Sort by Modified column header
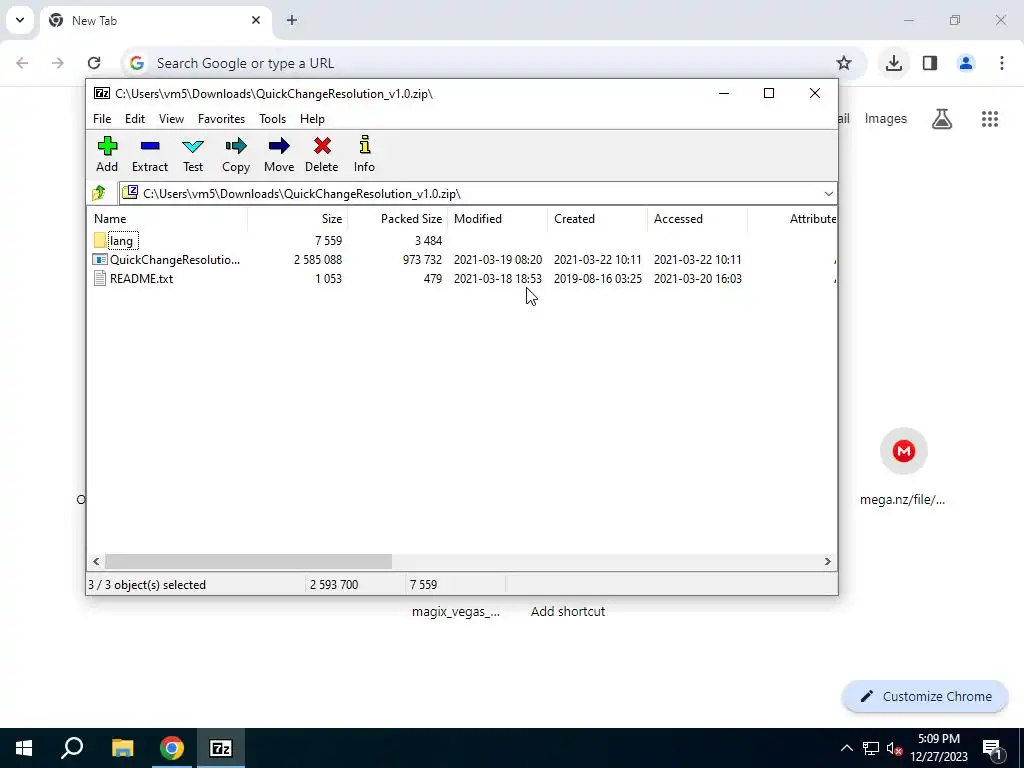Image resolution: width=1024 pixels, height=768 pixels. tap(497, 219)
